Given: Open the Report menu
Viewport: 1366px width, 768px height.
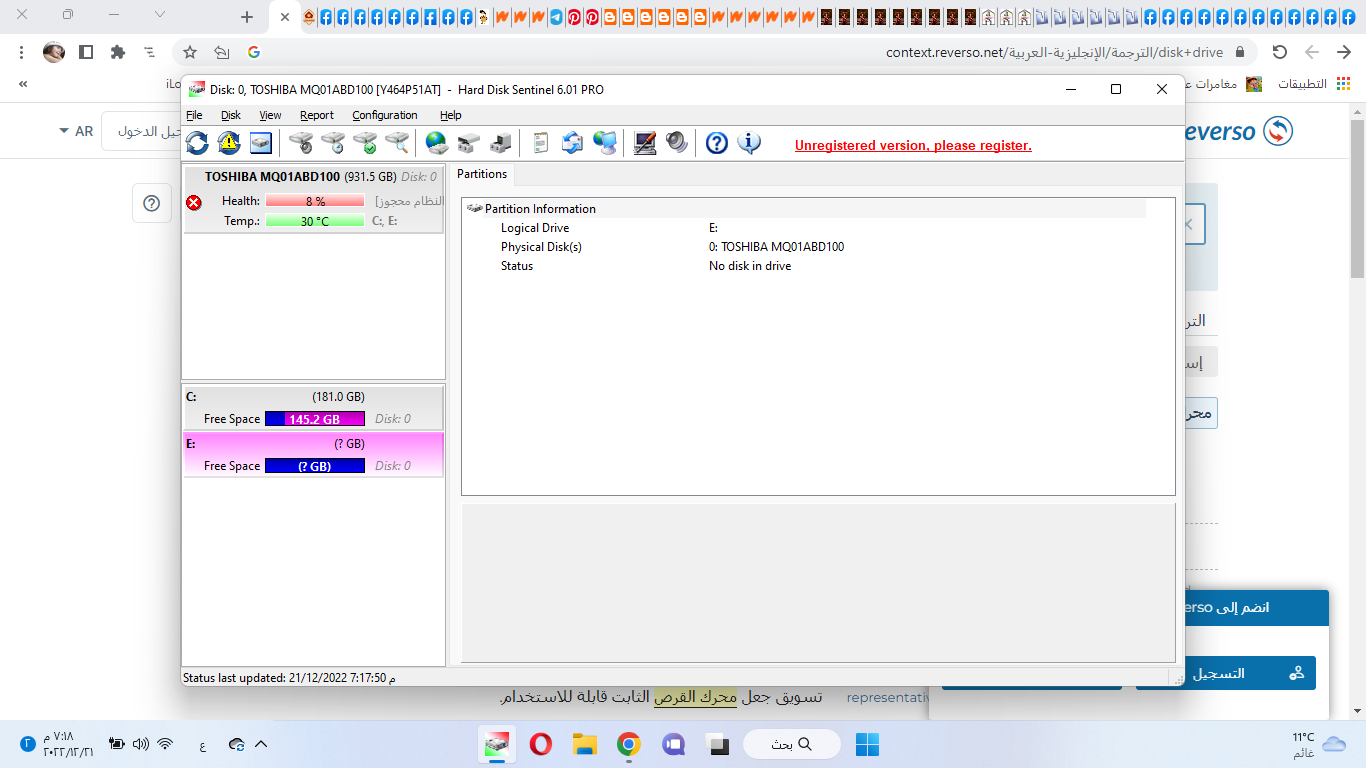Looking at the screenshot, I should click(317, 115).
